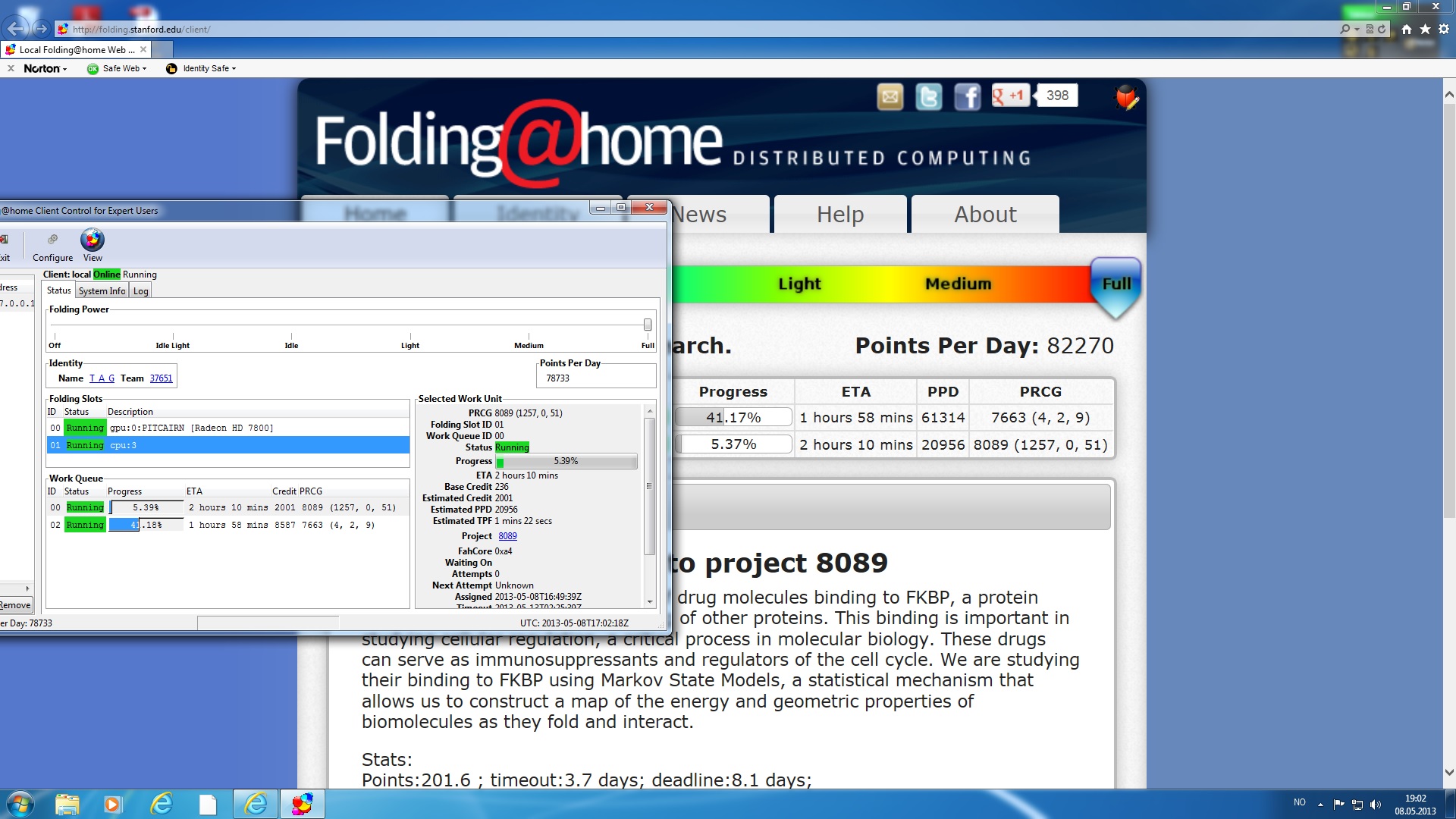This screenshot has width=1456, height=819.
Task: Open the Help tab on the web page
Action: click(x=840, y=215)
